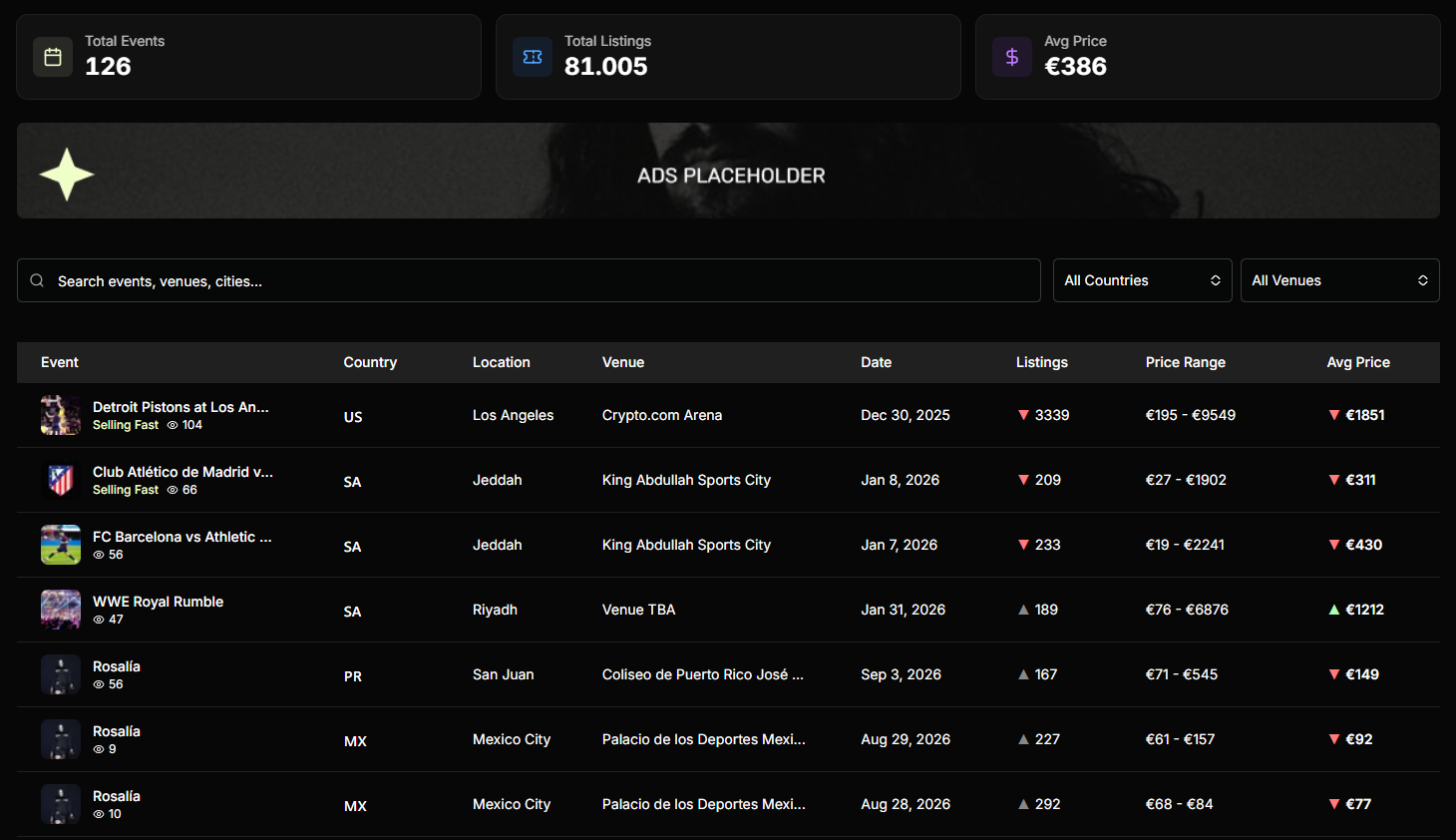The width and height of the screenshot is (1456, 840).
Task: Click the red arrow next to €92 average price
Action: point(1334,739)
